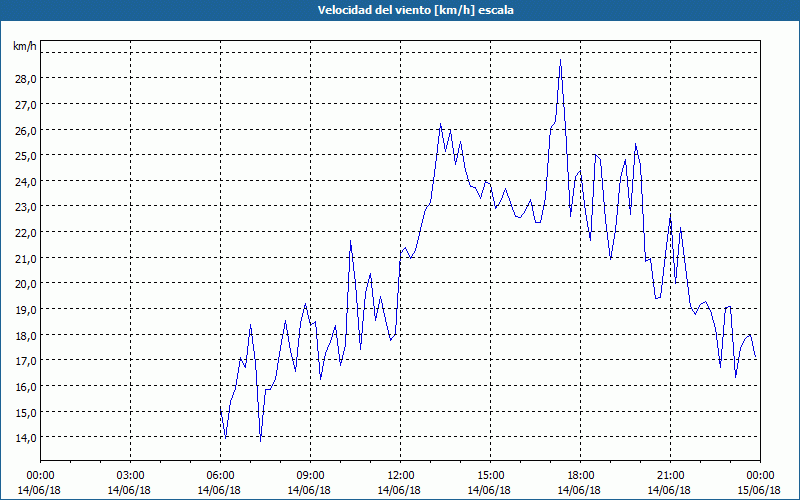Click the highest wind peak near 17:20

pos(560,60)
